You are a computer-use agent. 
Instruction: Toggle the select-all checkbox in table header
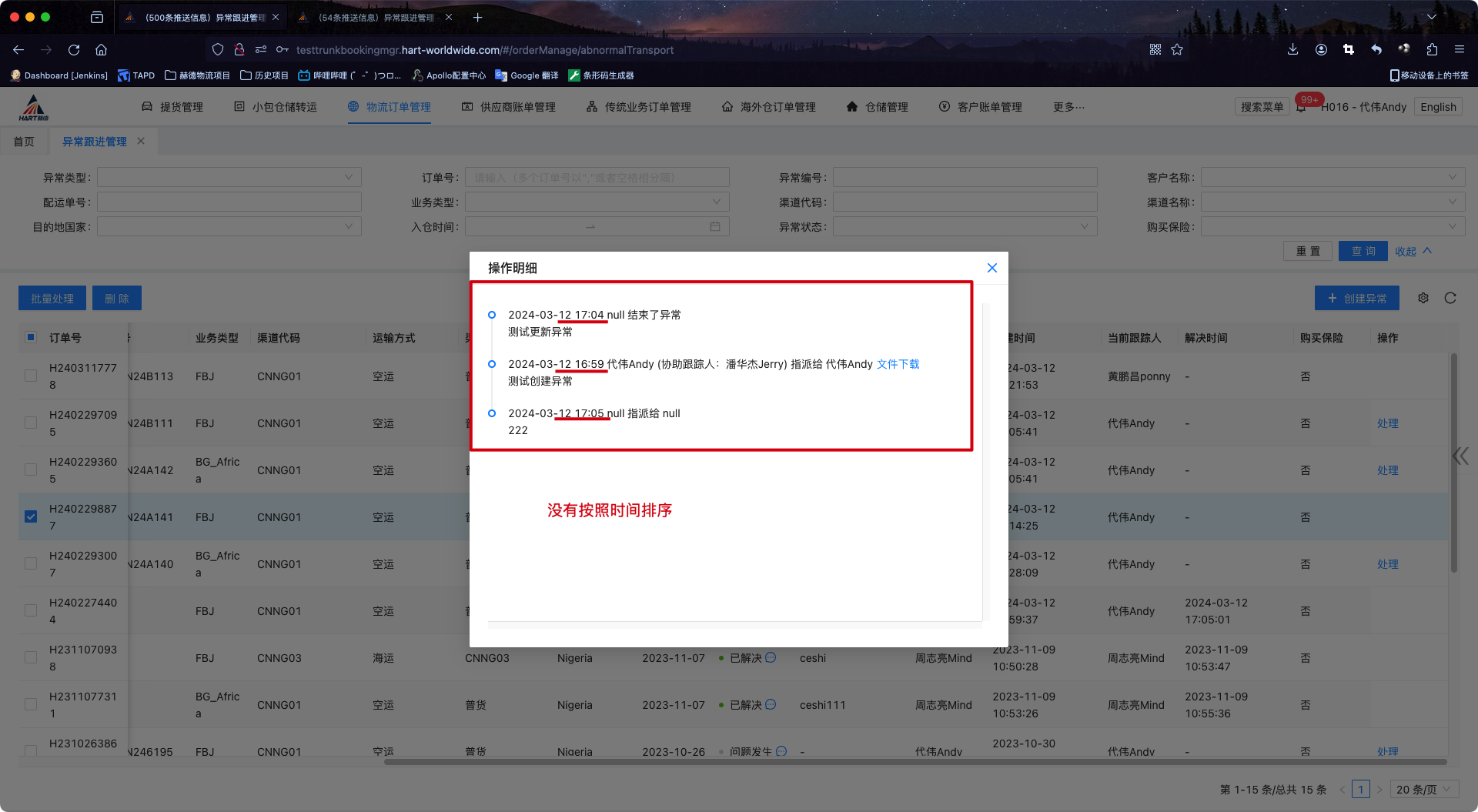coord(31,337)
